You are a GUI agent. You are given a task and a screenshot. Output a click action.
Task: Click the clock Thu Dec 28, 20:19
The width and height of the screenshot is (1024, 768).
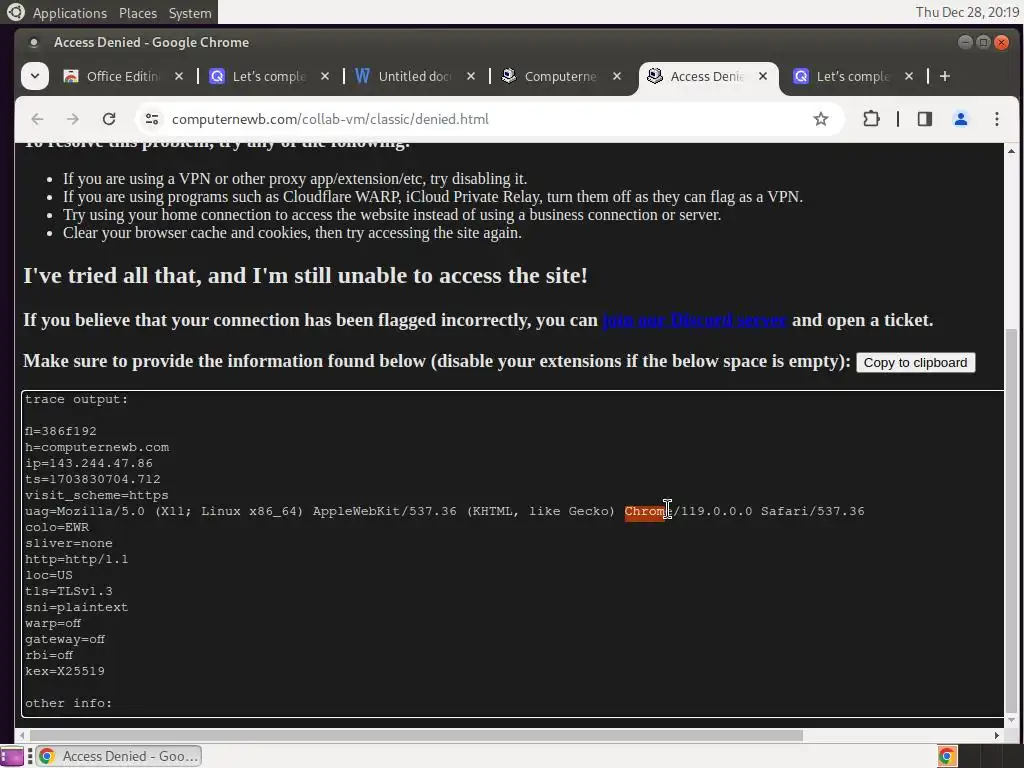coord(967,12)
